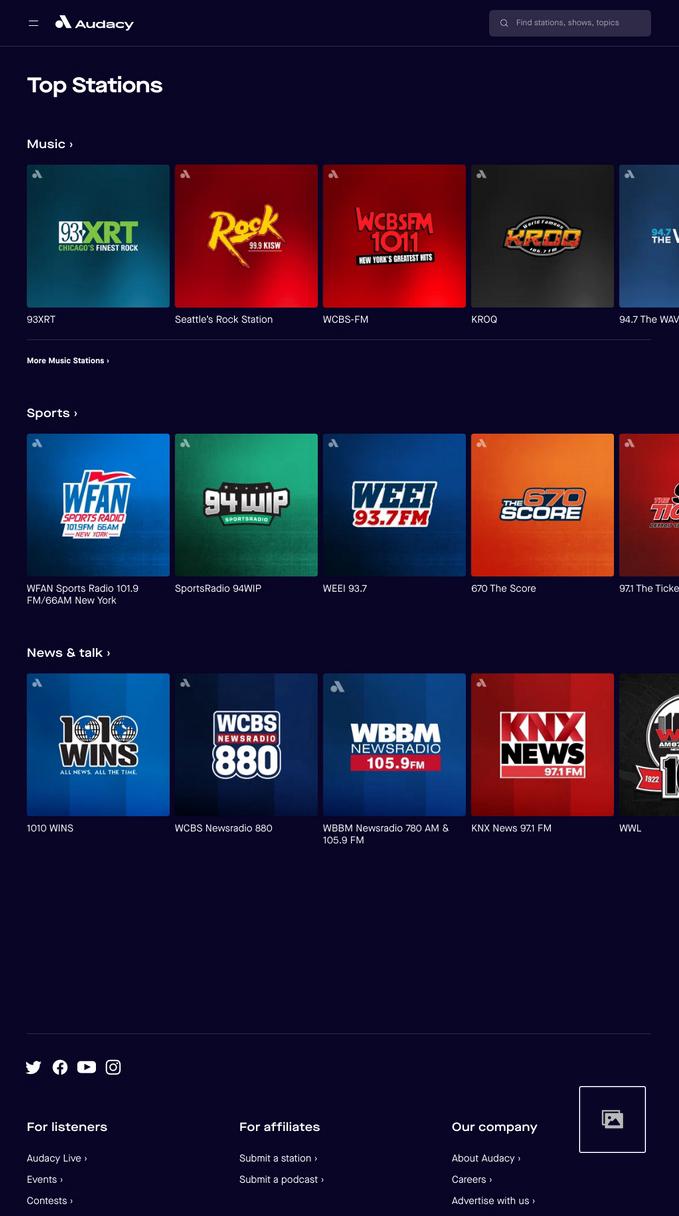Open the WBBM Newsradio 105.9 tile
Screen dimensions: 679x1216
[394, 745]
